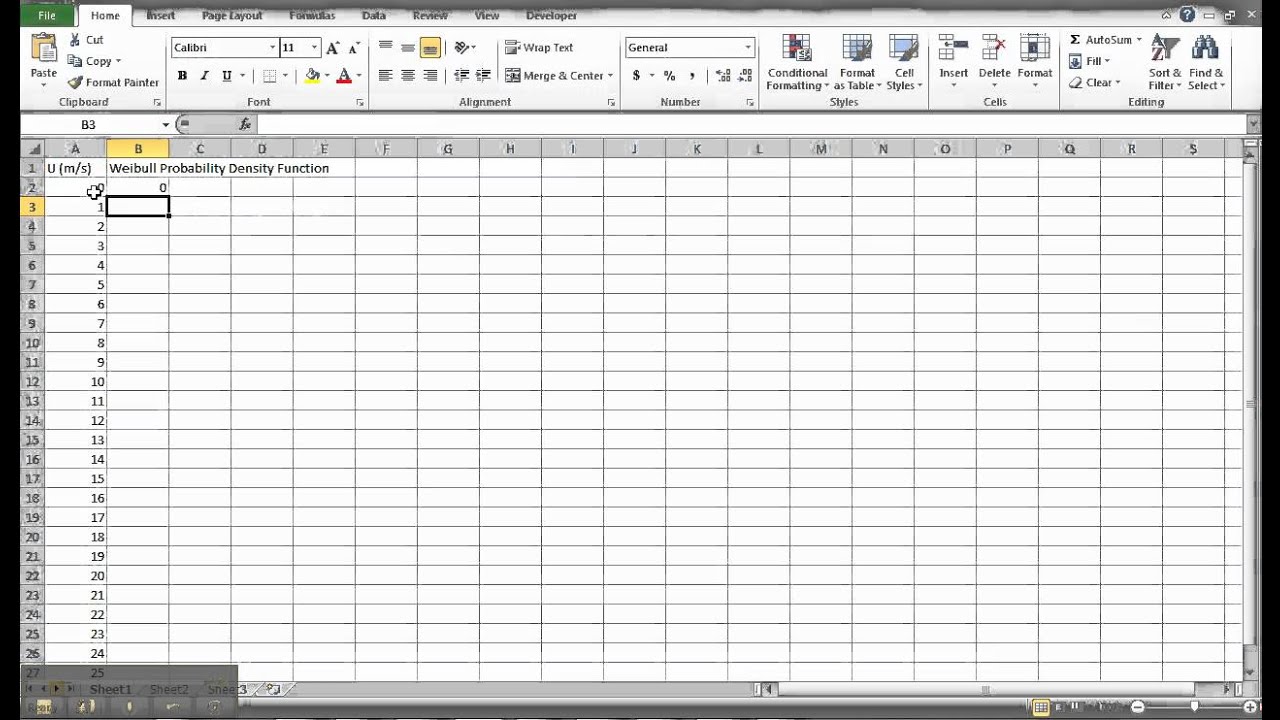Switch to Developer tab
This screenshot has height=720, width=1280.
(x=551, y=16)
